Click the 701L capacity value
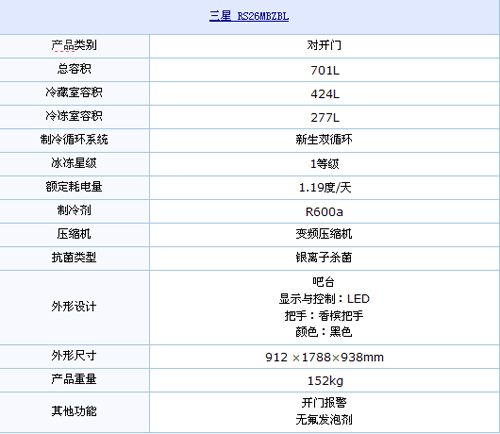This screenshot has height=434, width=500. pyautogui.click(x=325, y=70)
